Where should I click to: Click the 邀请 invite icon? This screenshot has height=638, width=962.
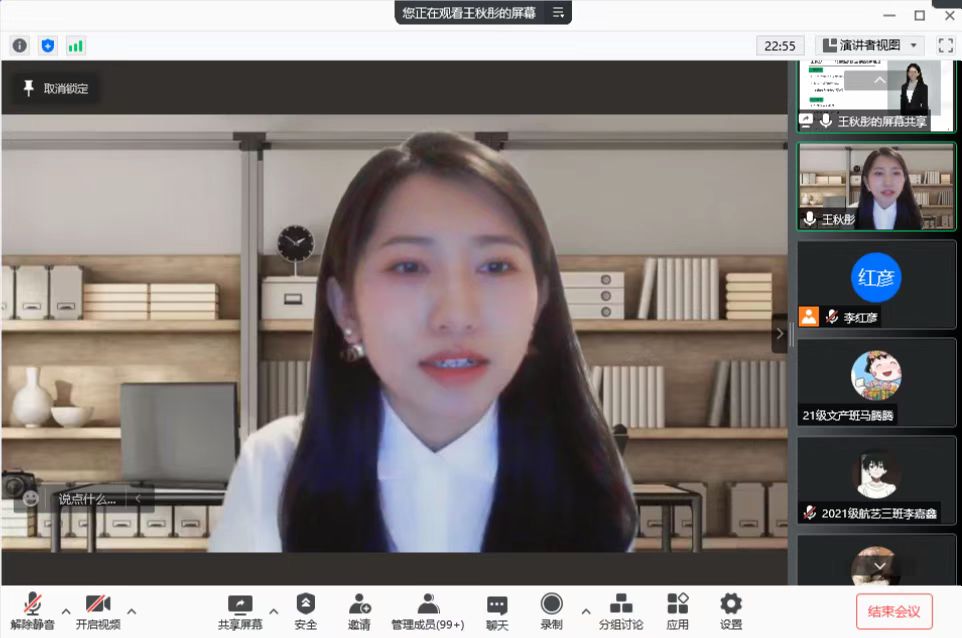(359, 610)
